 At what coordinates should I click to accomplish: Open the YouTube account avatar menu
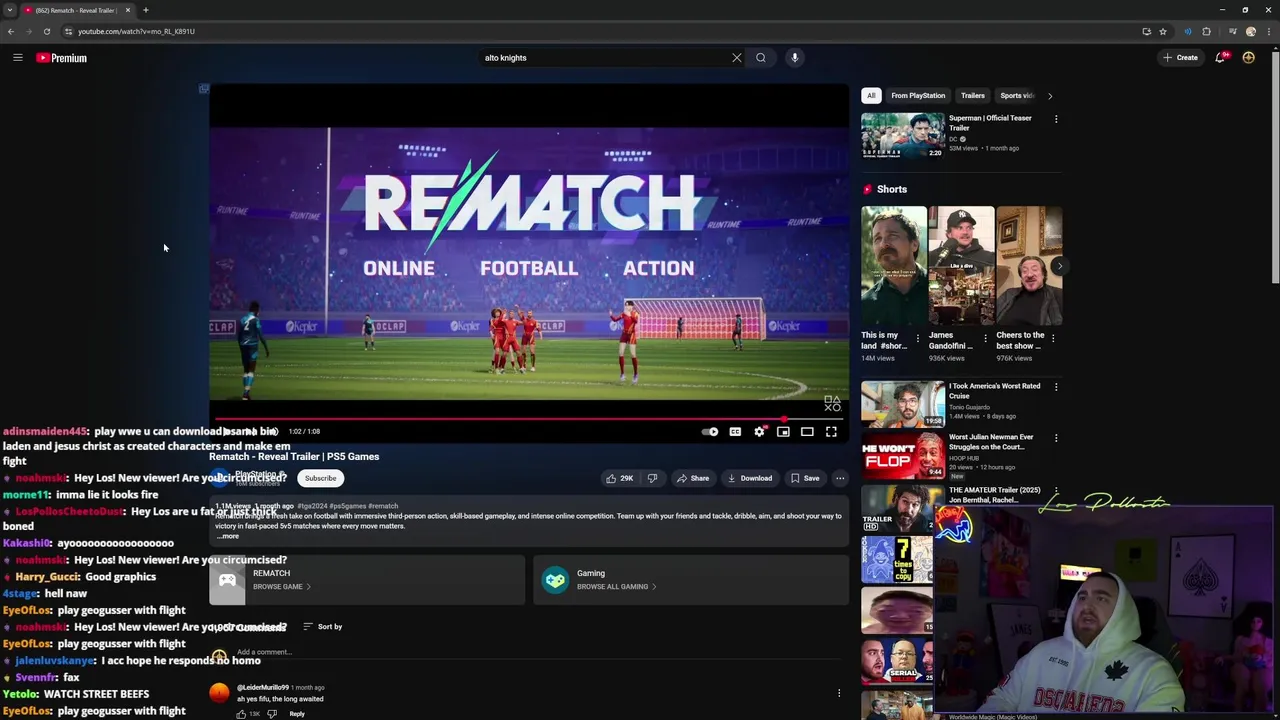1248,58
